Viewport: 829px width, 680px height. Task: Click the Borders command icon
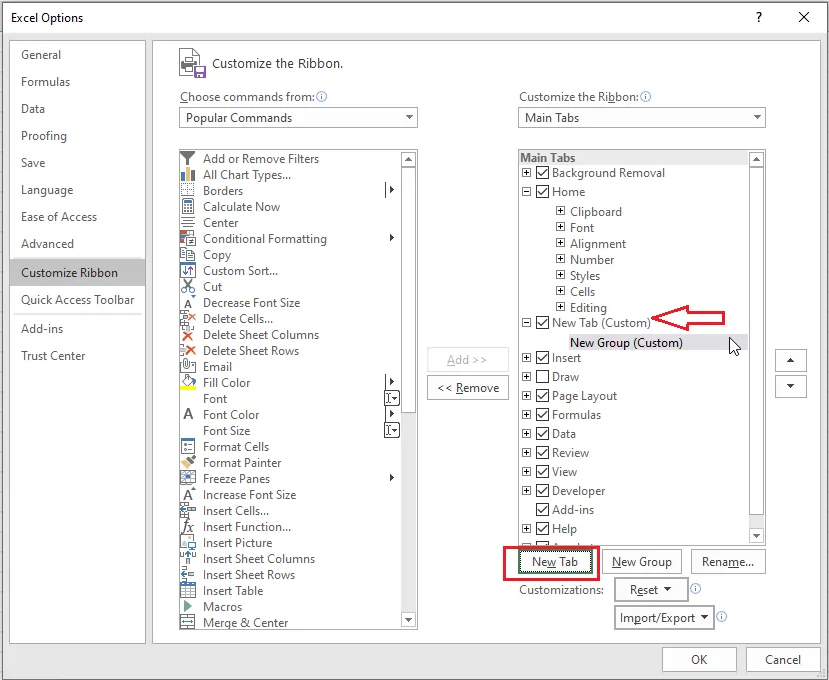pos(188,190)
